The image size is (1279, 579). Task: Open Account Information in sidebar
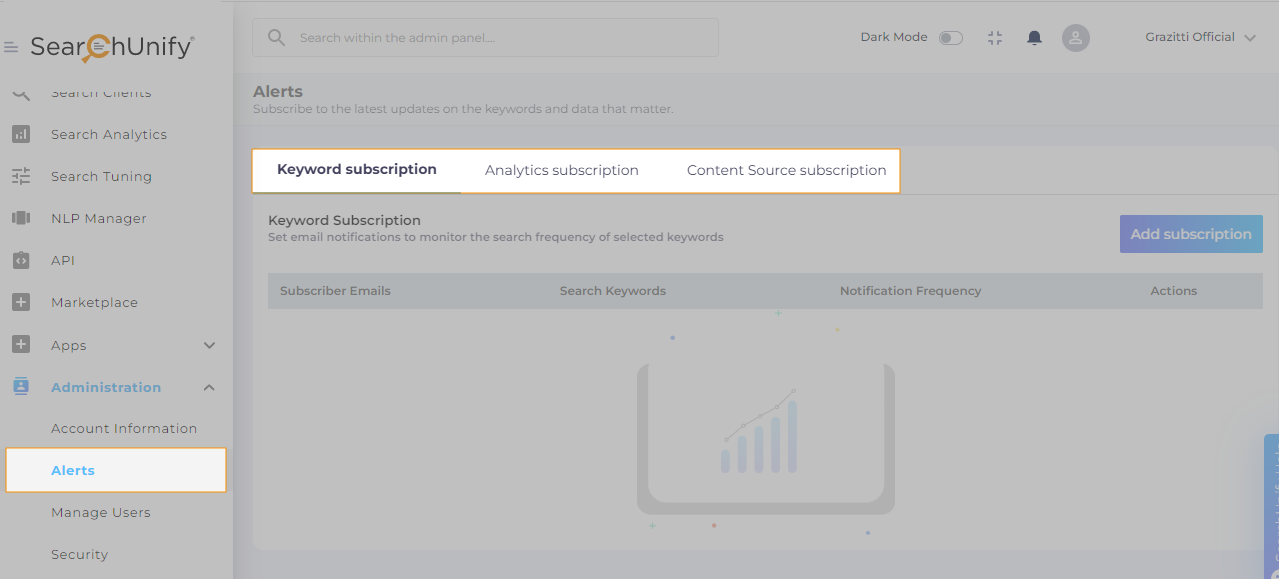(124, 428)
